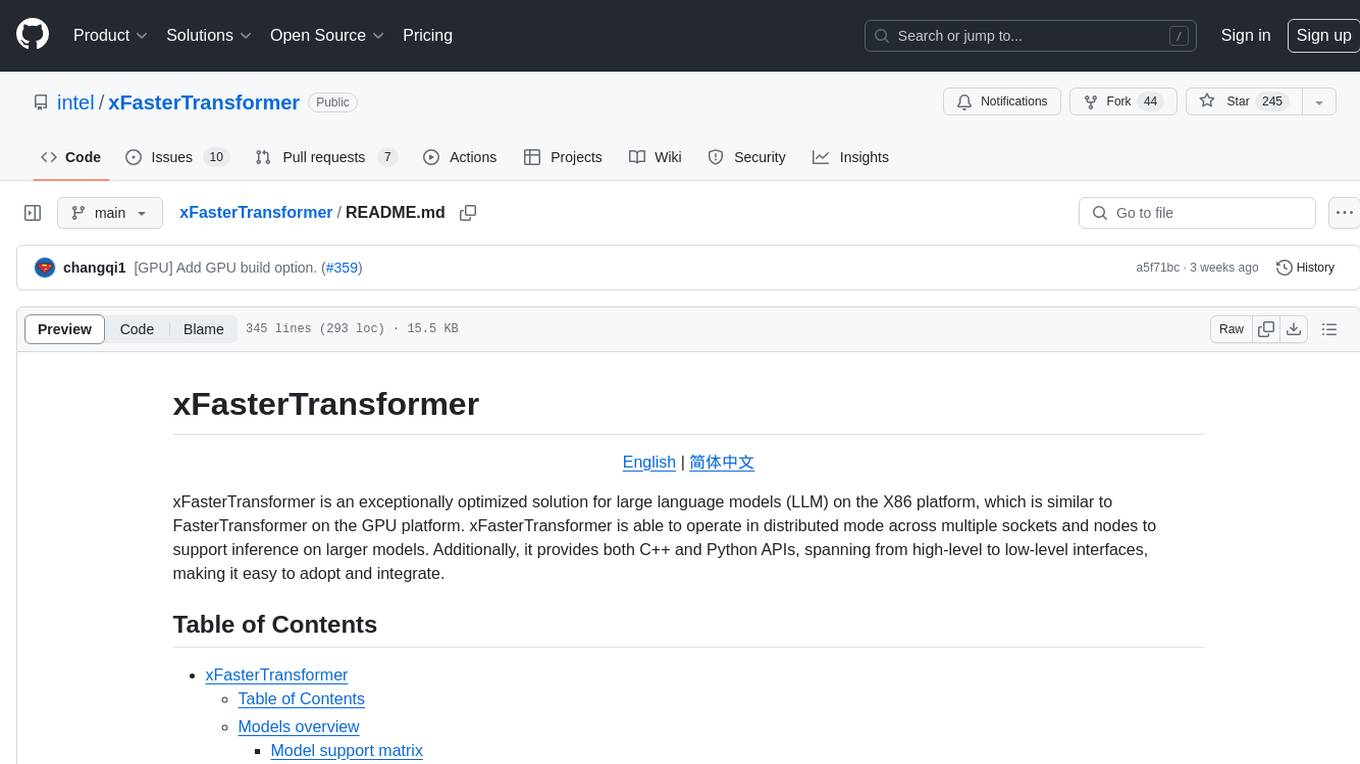Screen dimensions: 1360x764
Task: Download the raw file
Action: (x=1294, y=329)
